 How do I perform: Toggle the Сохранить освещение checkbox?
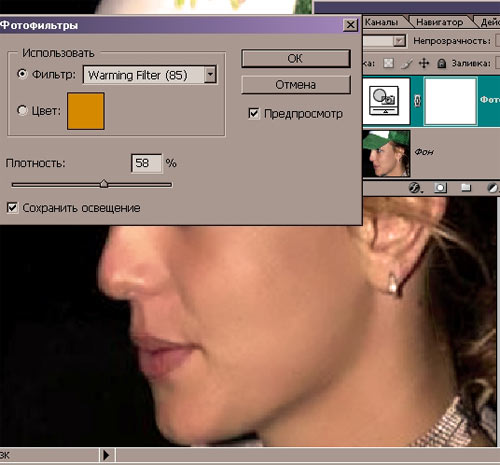click(x=12, y=208)
